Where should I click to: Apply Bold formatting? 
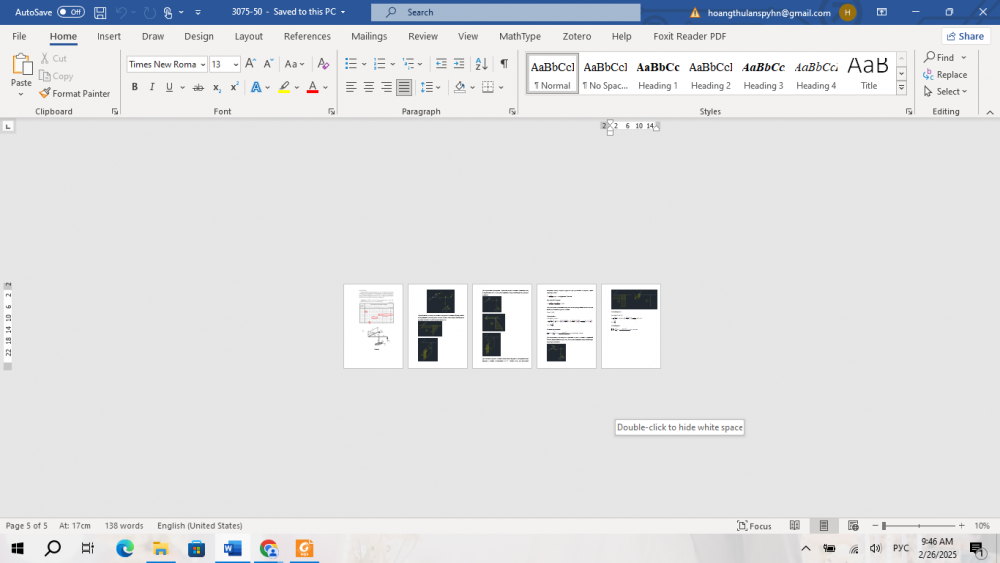pyautogui.click(x=135, y=87)
